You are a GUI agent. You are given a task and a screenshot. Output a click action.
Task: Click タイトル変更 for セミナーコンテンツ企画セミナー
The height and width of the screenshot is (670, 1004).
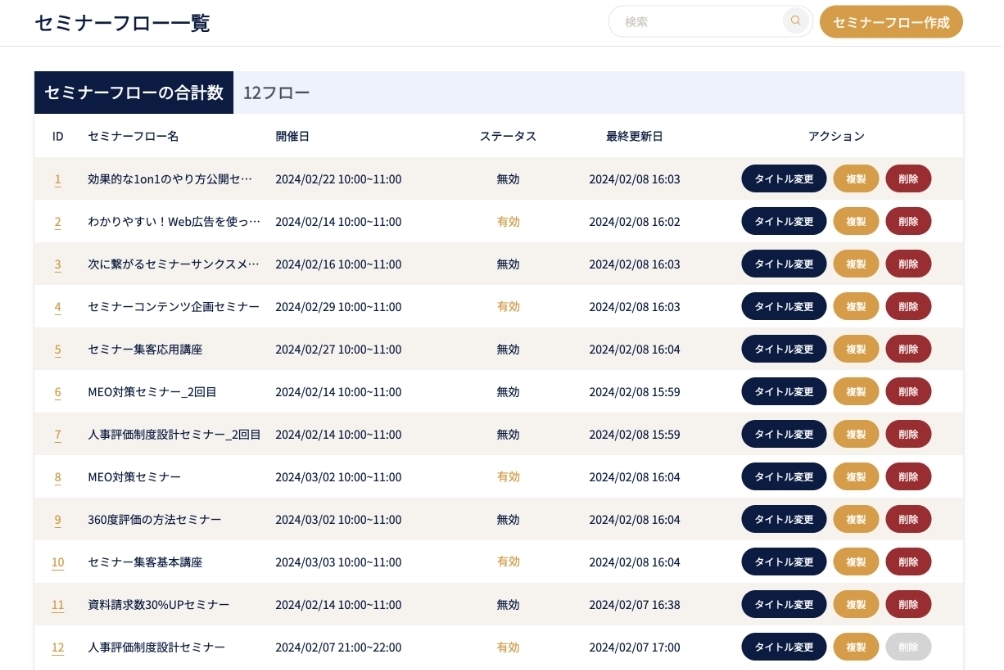[783, 306]
